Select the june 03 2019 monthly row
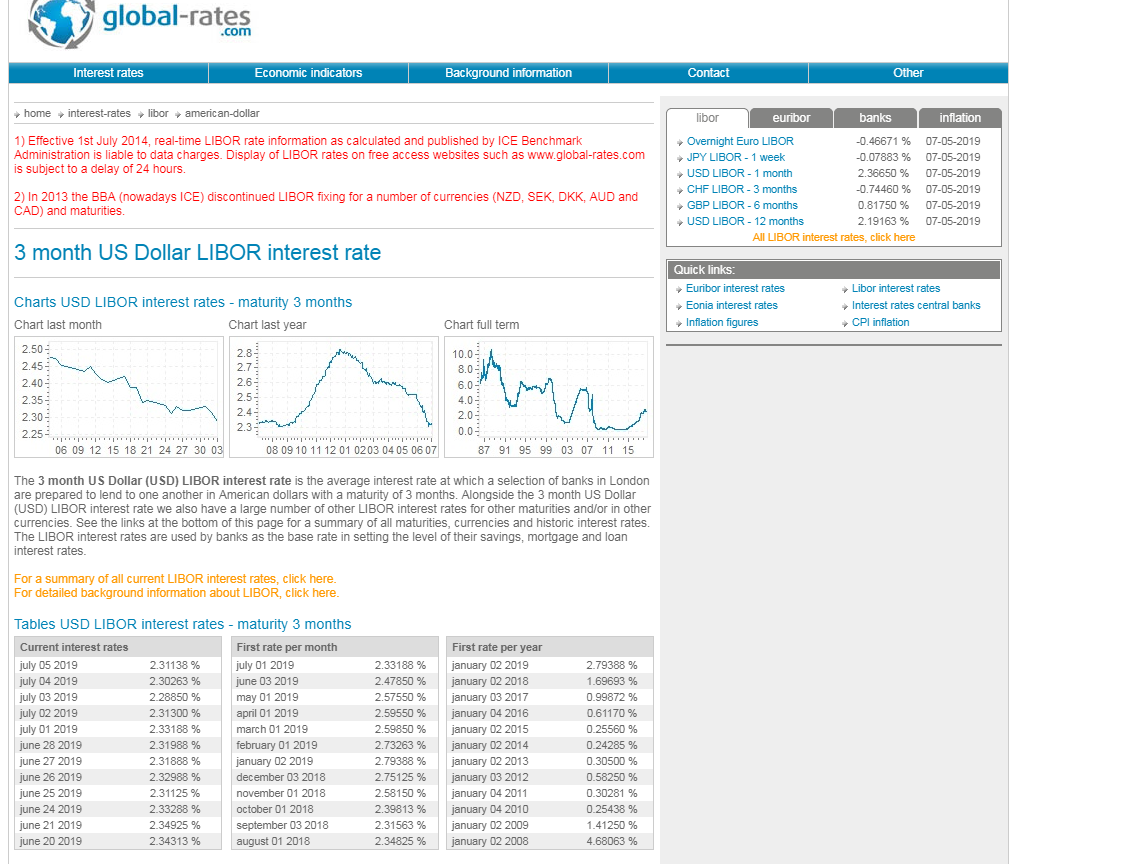 pos(335,681)
